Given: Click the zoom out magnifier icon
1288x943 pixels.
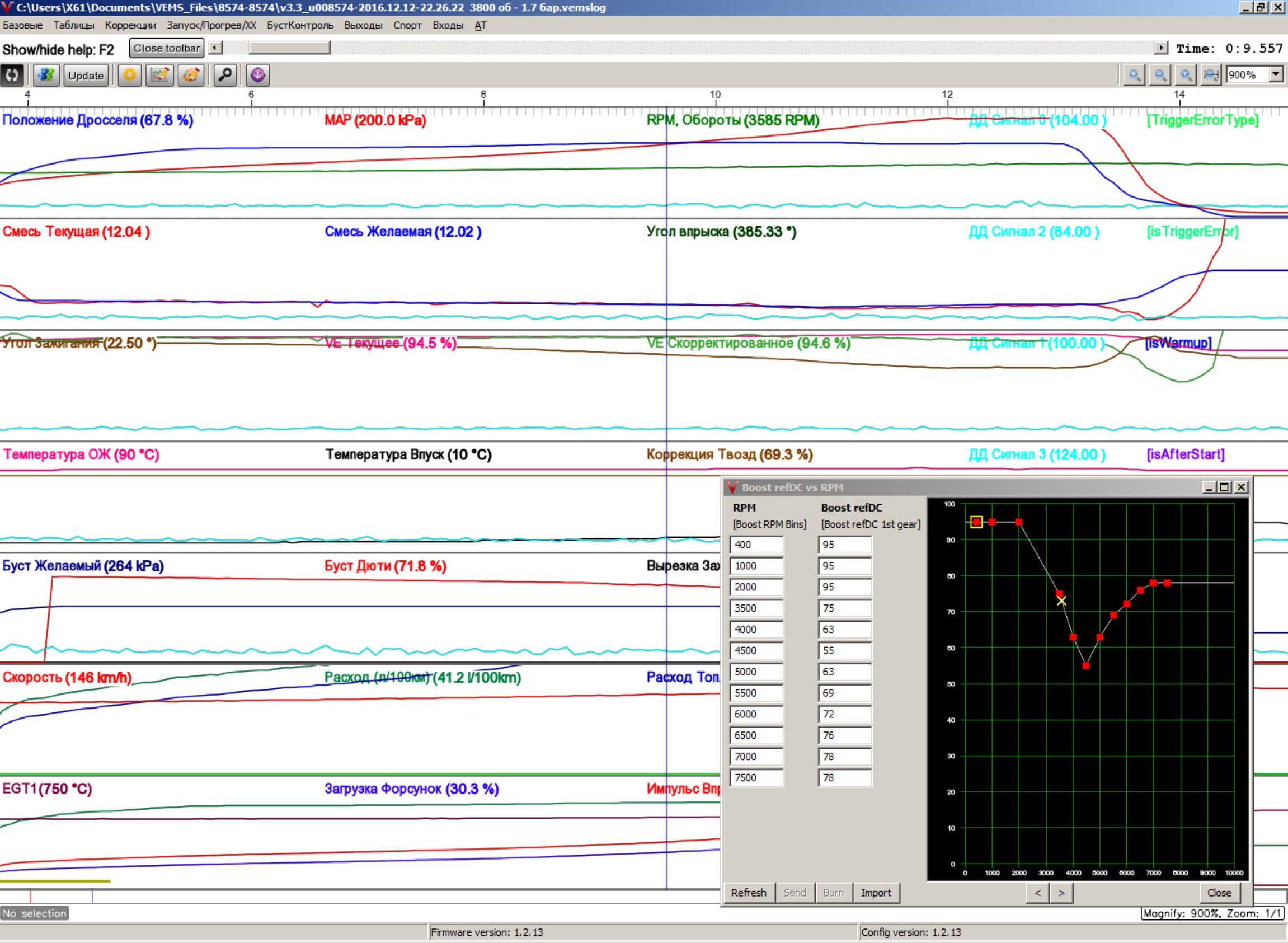Looking at the screenshot, I should [1160, 76].
